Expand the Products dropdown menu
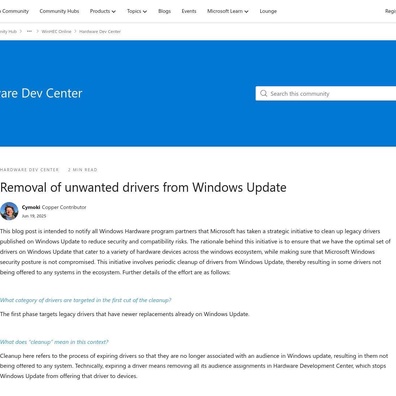The image size is (396, 396). pyautogui.click(x=103, y=11)
